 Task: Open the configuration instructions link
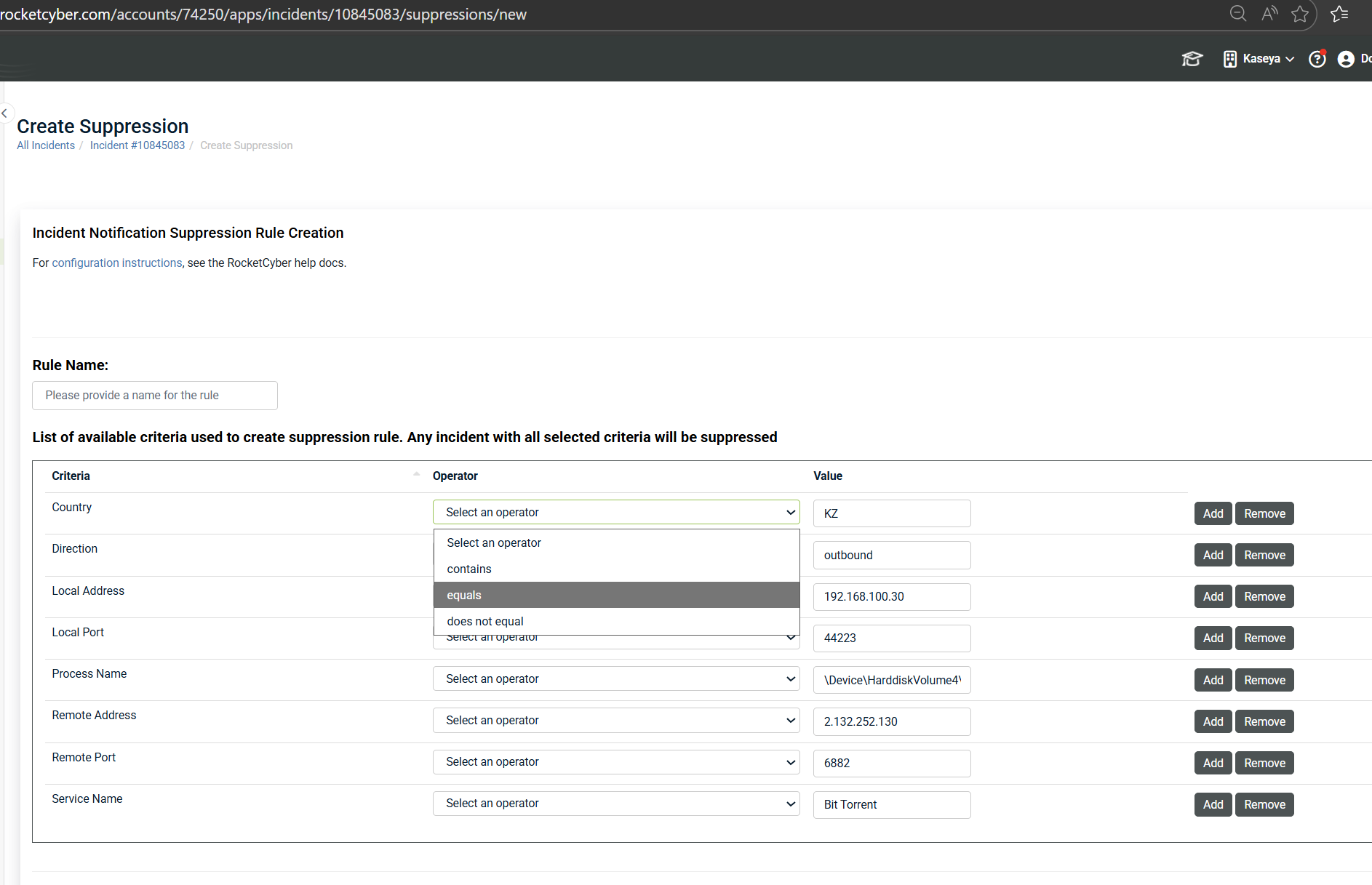coord(117,263)
